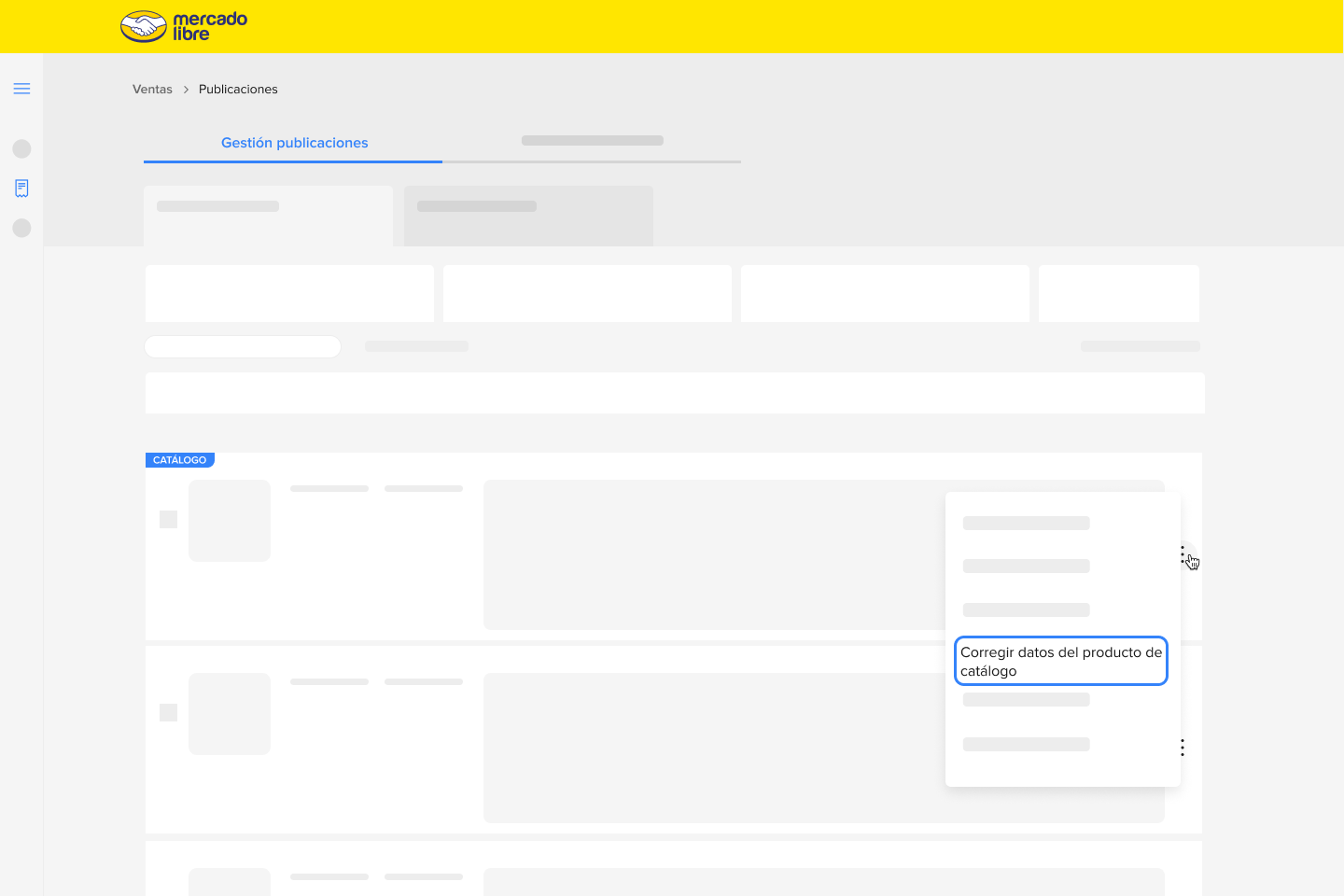Image resolution: width=1344 pixels, height=896 pixels.
Task: Choose Corregir datos del producto de catálogo
Action: coord(1060,661)
